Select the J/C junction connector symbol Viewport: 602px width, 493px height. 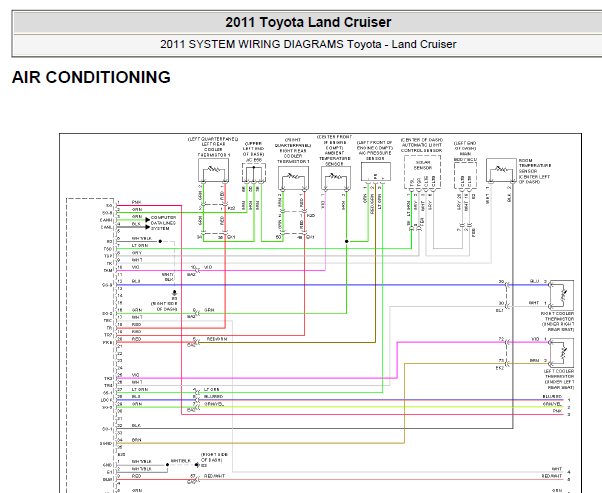pos(253,172)
